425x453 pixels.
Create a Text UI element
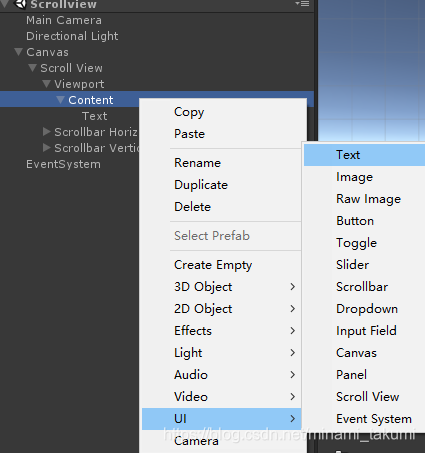(x=364, y=155)
